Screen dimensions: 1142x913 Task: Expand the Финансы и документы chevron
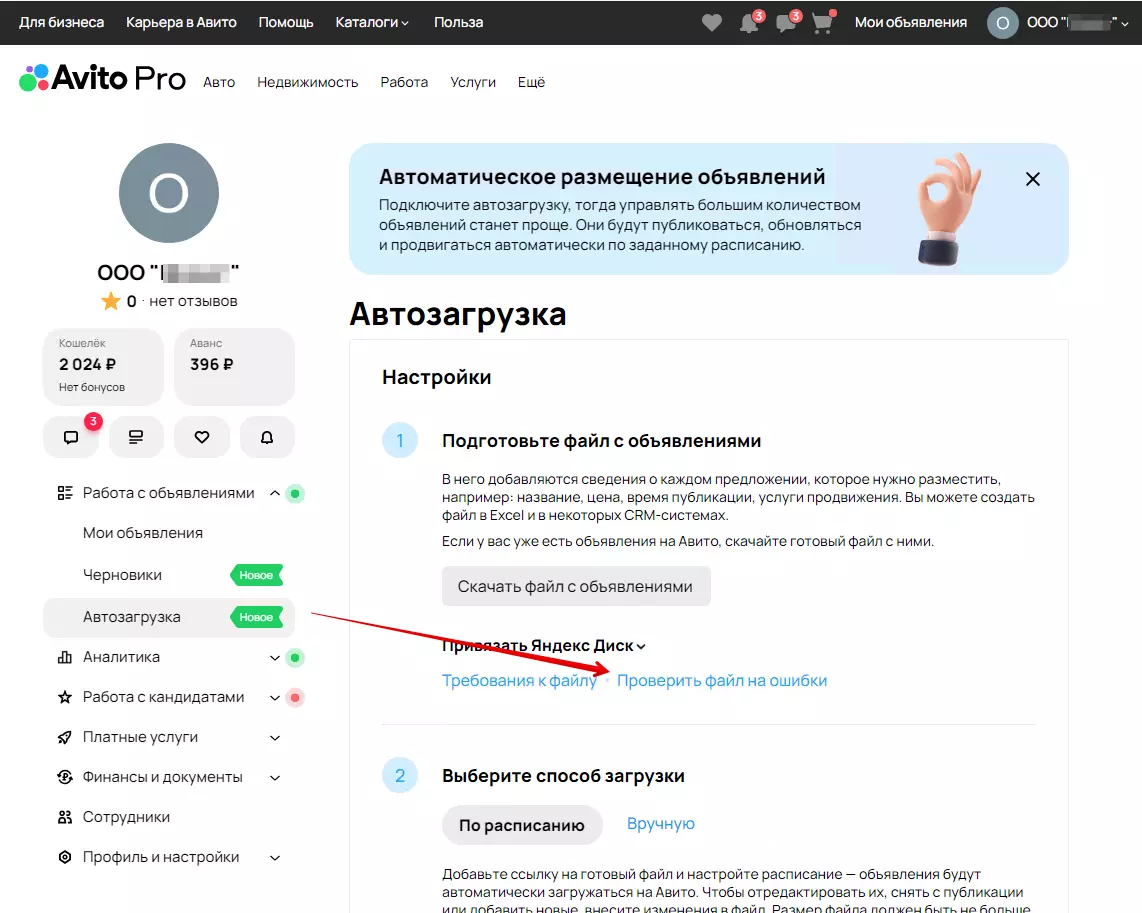pos(275,778)
